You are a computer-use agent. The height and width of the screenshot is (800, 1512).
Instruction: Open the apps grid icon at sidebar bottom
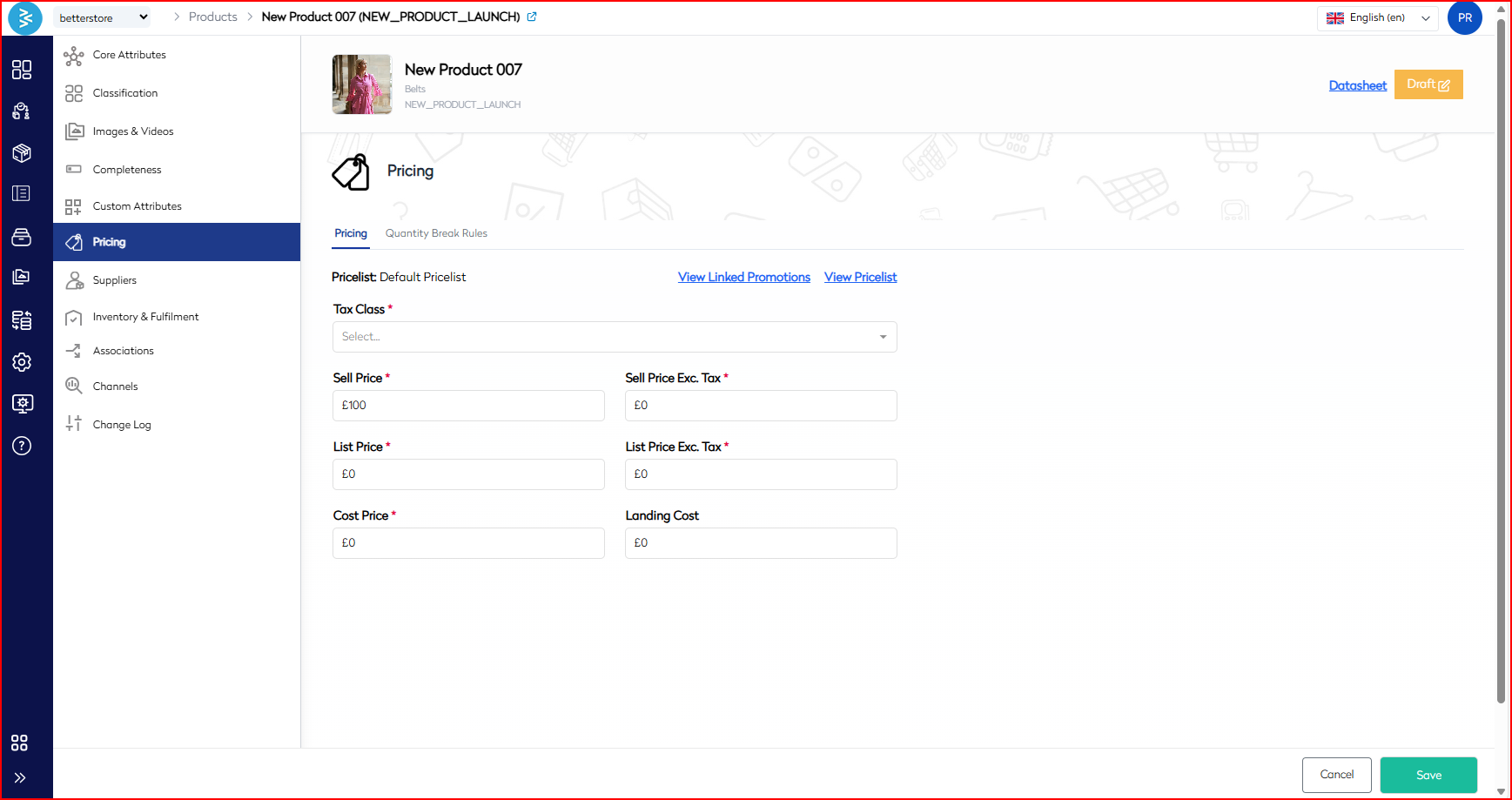20,743
